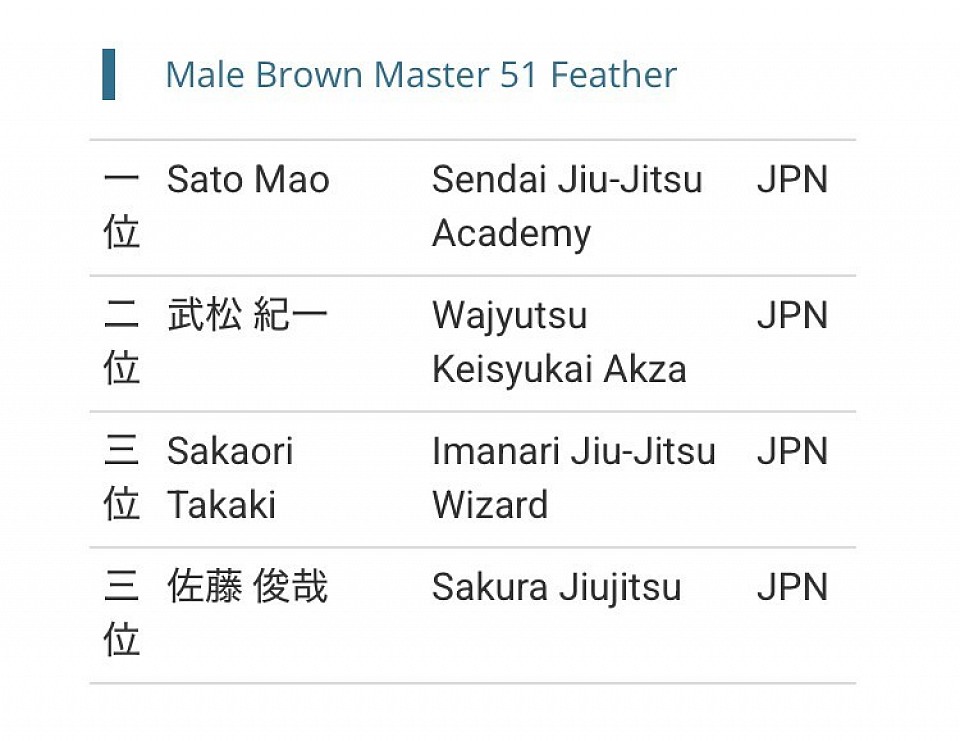Click JPN in the 武松 紀一 row
The width and height of the screenshot is (960, 741).
point(792,316)
